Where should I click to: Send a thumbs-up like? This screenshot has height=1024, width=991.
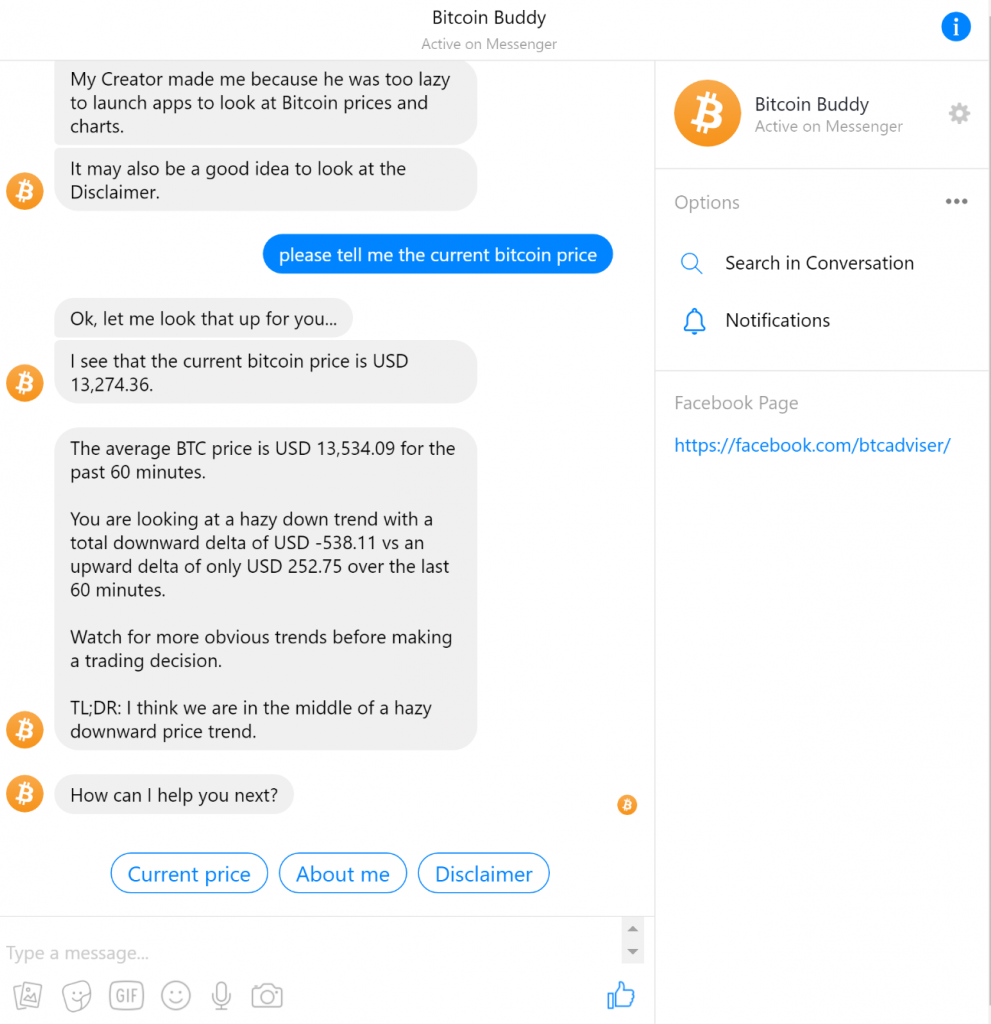[x=621, y=995]
